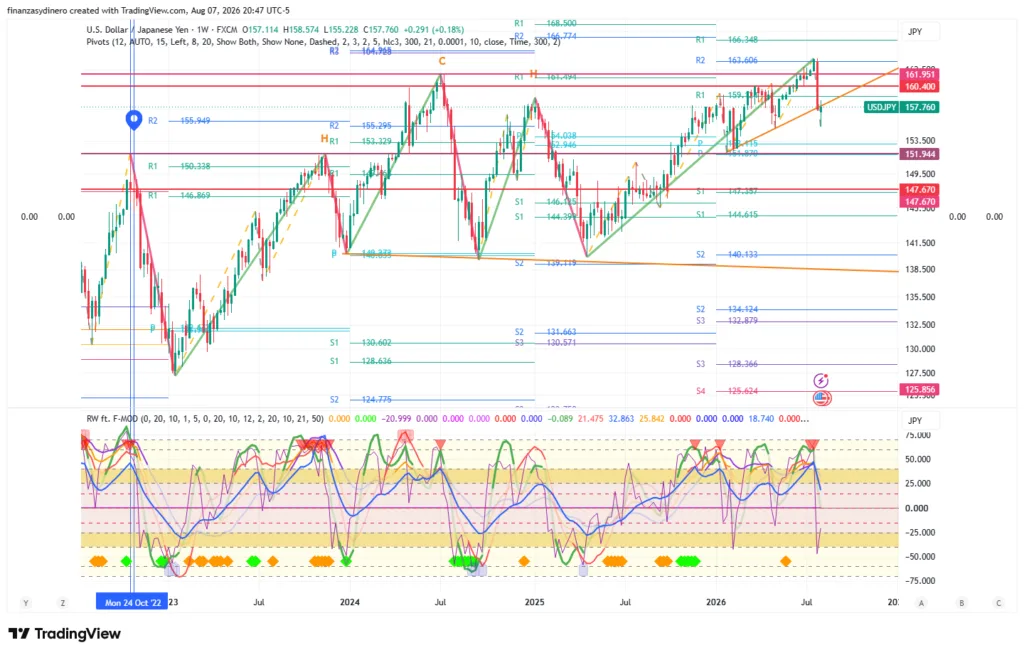The image size is (1024, 655).
Task: Click the S2 124.775 pivot label
Action: (x=360, y=399)
